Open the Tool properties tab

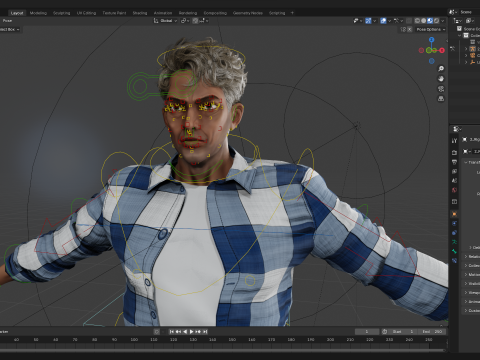(x=454, y=141)
